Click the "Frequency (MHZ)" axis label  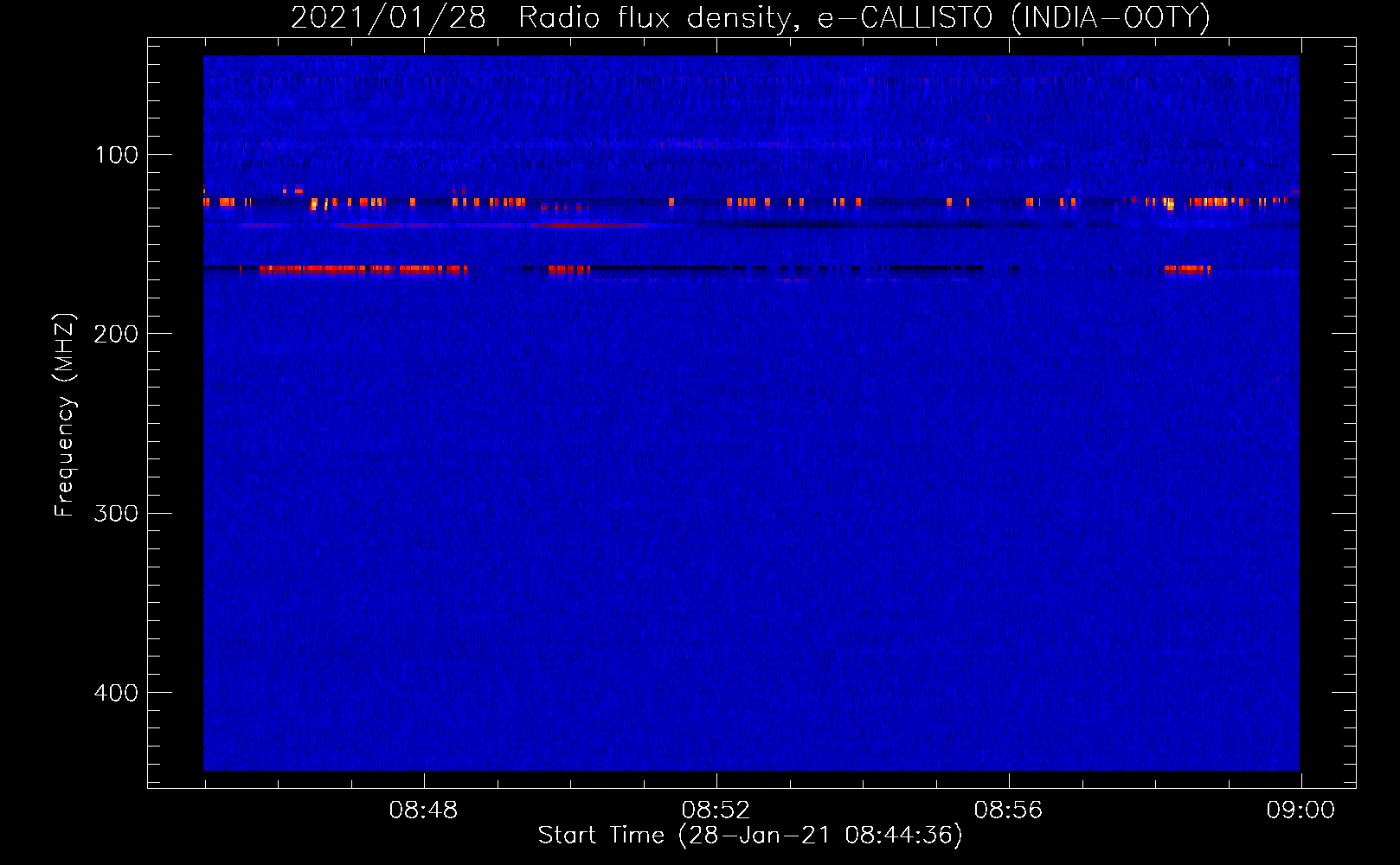coord(65,415)
